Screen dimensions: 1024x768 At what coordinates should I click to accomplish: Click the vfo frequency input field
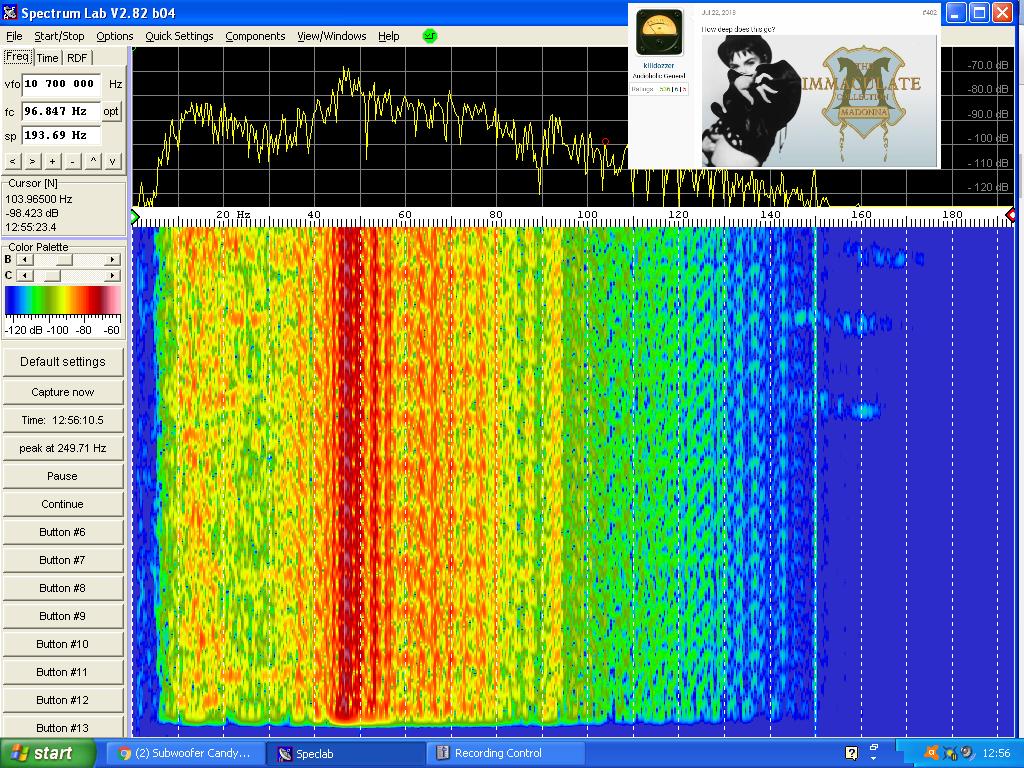pyautogui.click(x=61, y=84)
